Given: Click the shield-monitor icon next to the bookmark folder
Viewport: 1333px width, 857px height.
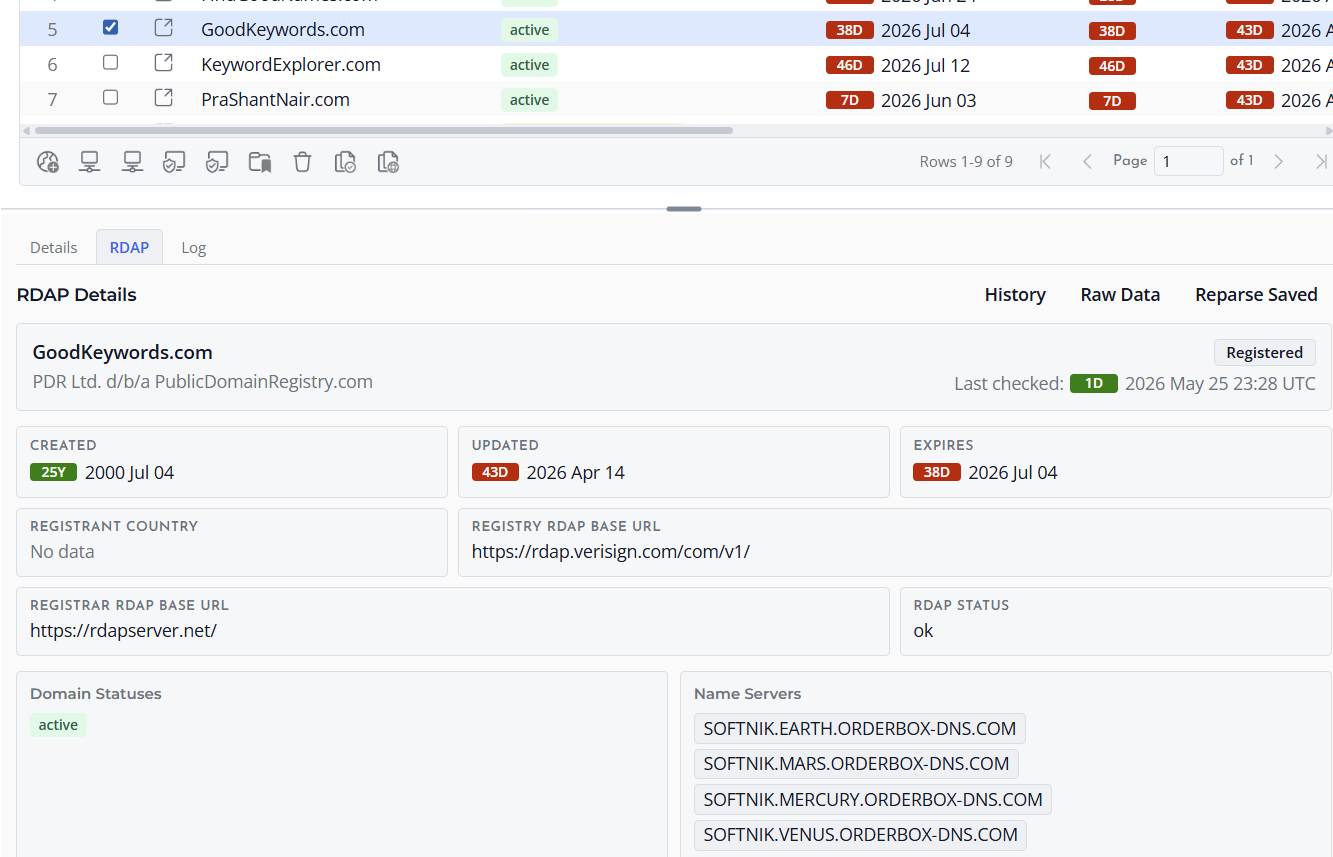Looking at the screenshot, I should [x=217, y=162].
